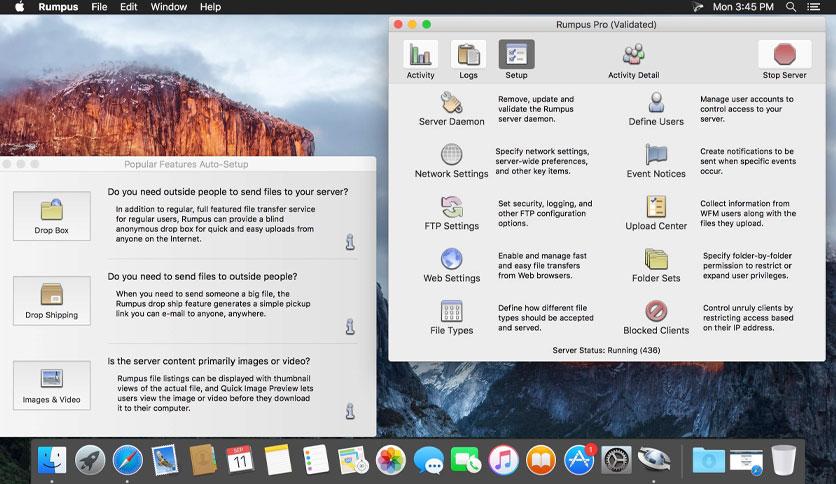Image resolution: width=836 pixels, height=484 pixels.
Task: Click the menu bar clock Mon 3:45 PM
Action: point(743,7)
